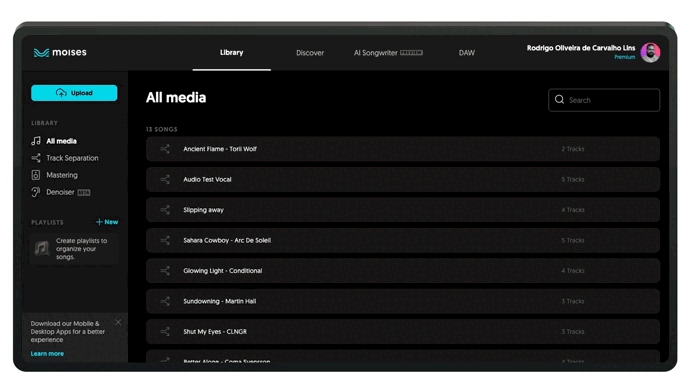Create a new playlist with + New
Image resolution: width=690 pixels, height=388 pixels.
[x=107, y=222]
